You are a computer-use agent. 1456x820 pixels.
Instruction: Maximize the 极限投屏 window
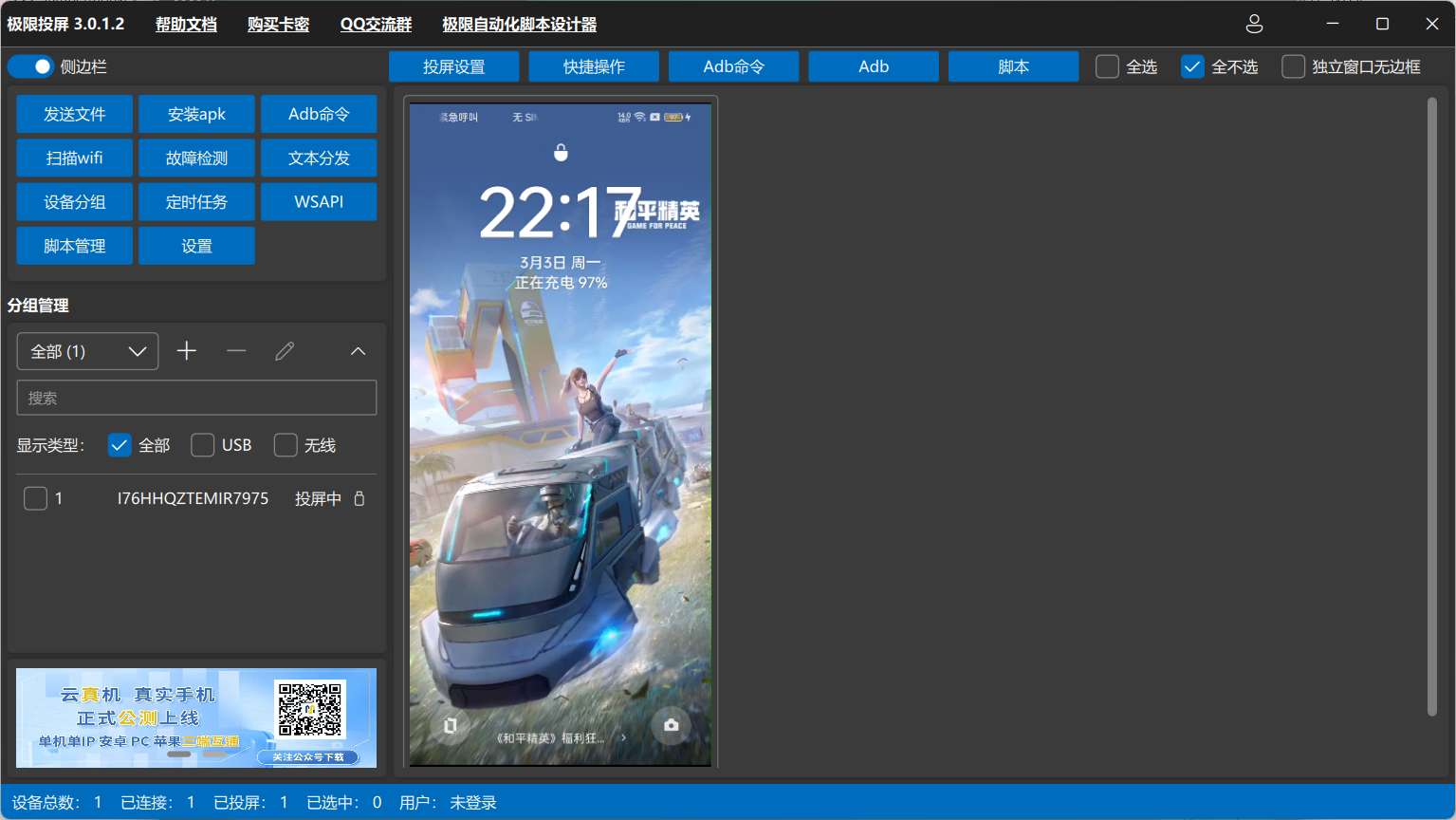pyautogui.click(x=1382, y=24)
